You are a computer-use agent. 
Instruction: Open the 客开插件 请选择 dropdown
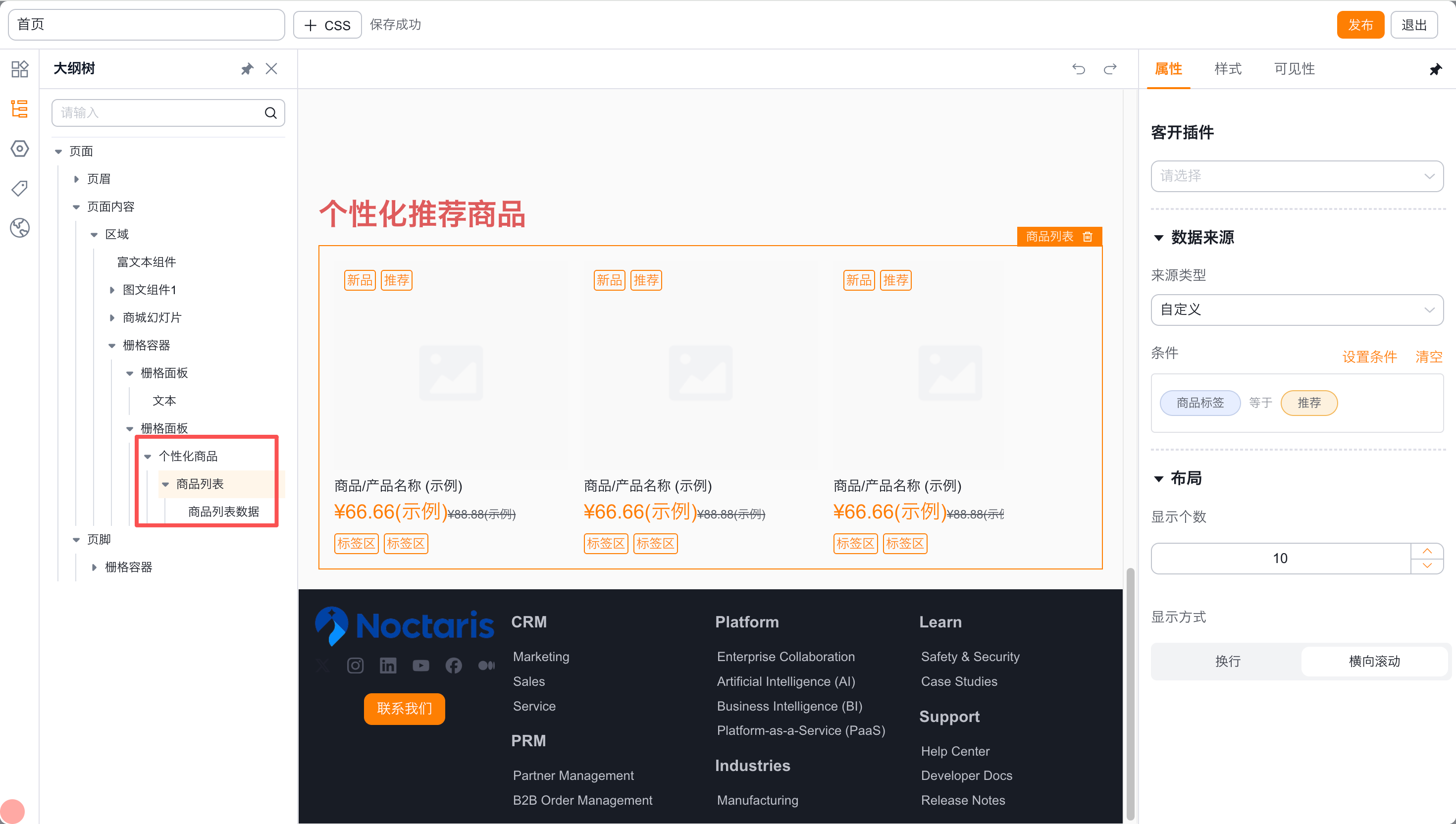(1297, 176)
